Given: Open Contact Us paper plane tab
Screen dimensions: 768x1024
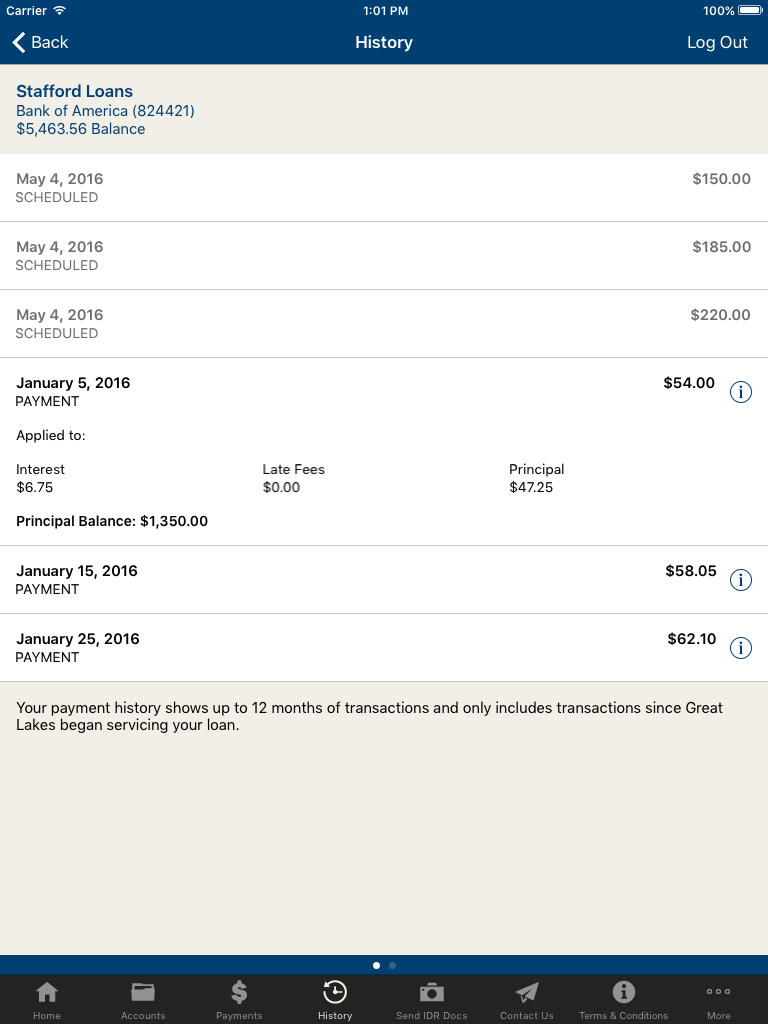Looking at the screenshot, I should 527,1000.
